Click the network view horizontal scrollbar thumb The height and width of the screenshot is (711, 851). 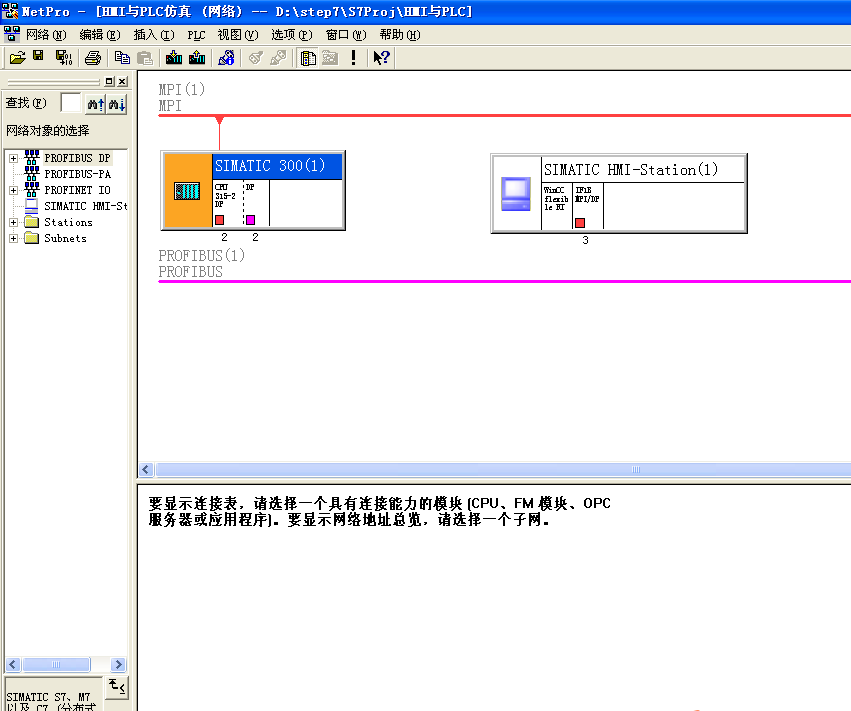(x=503, y=469)
